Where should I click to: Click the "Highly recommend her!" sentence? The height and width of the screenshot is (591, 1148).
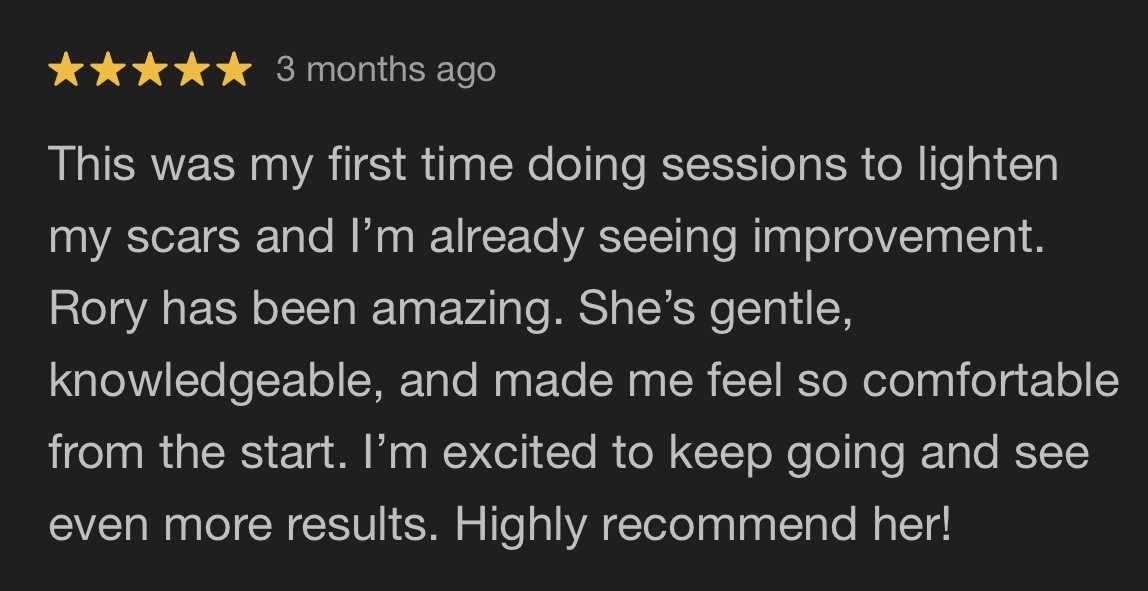[x=702, y=525]
